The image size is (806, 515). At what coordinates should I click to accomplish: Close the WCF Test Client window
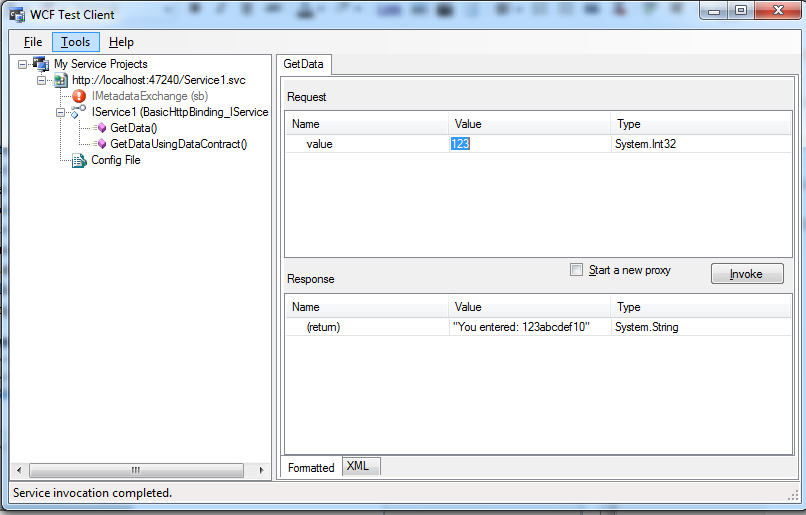pyautogui.click(x=778, y=10)
